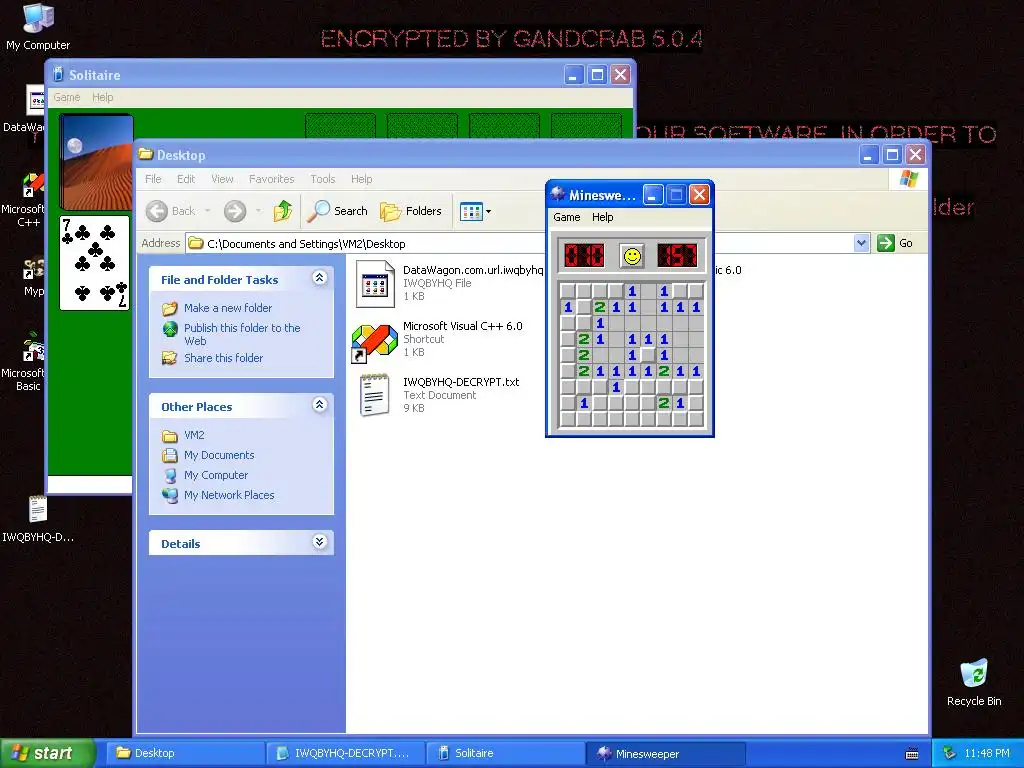Click the Minesweeper title bar icon
The image size is (1024, 768).
click(x=557, y=194)
